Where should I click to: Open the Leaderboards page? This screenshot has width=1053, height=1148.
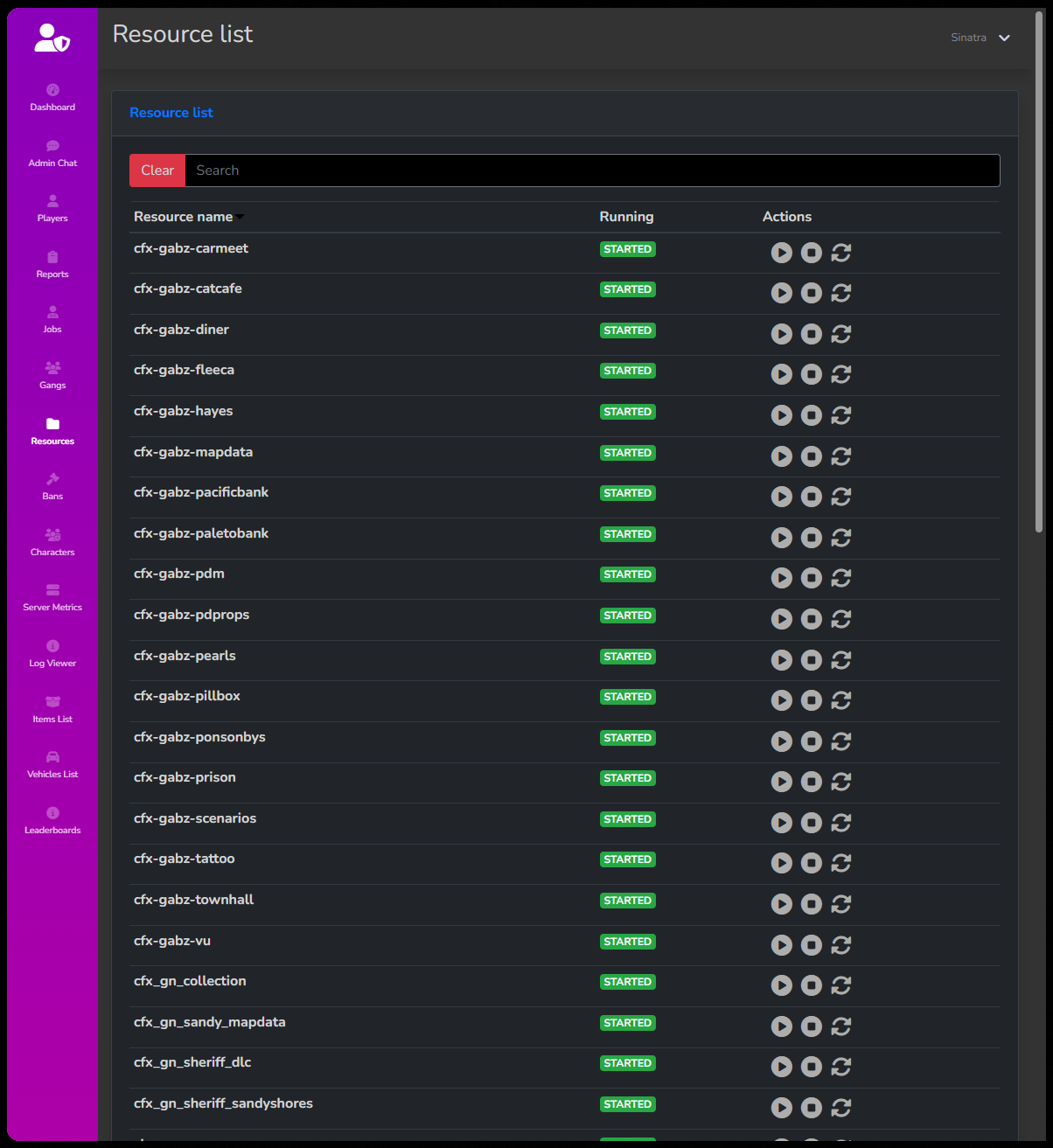click(x=52, y=821)
